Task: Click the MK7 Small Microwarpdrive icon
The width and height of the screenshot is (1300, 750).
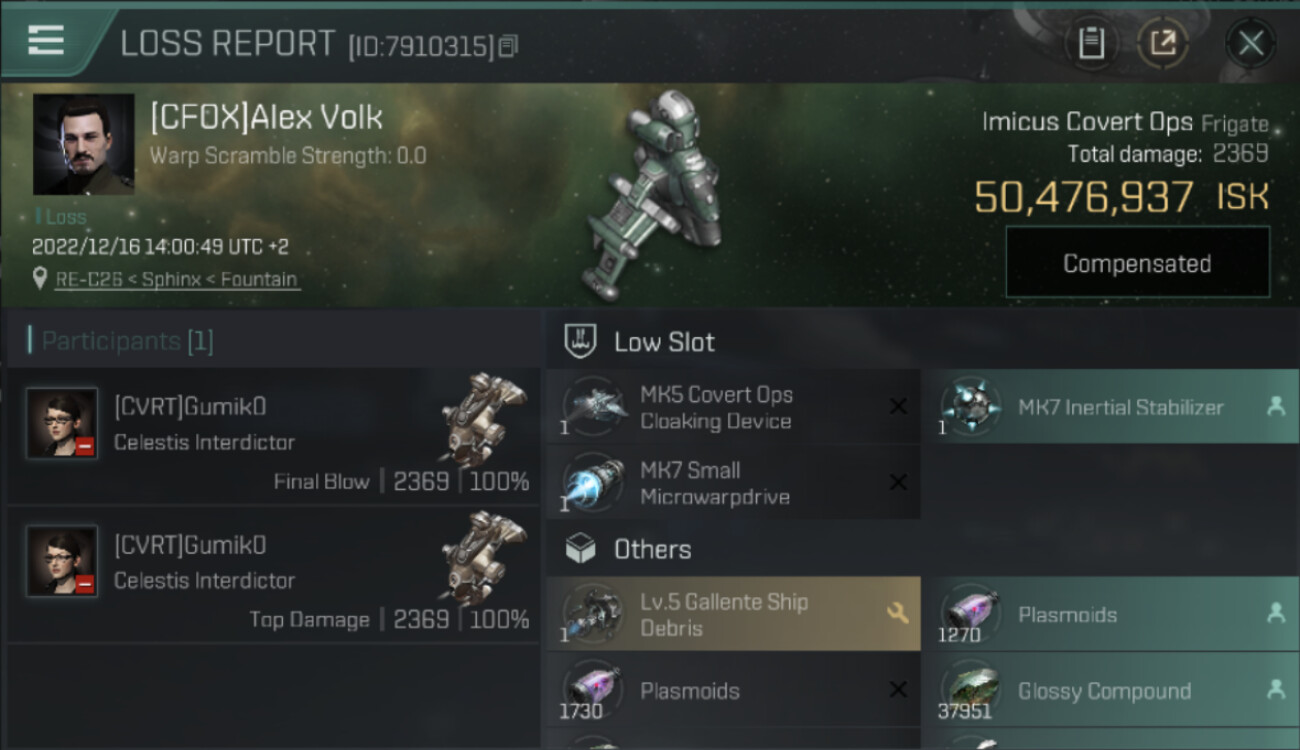Action: pyautogui.click(x=593, y=483)
